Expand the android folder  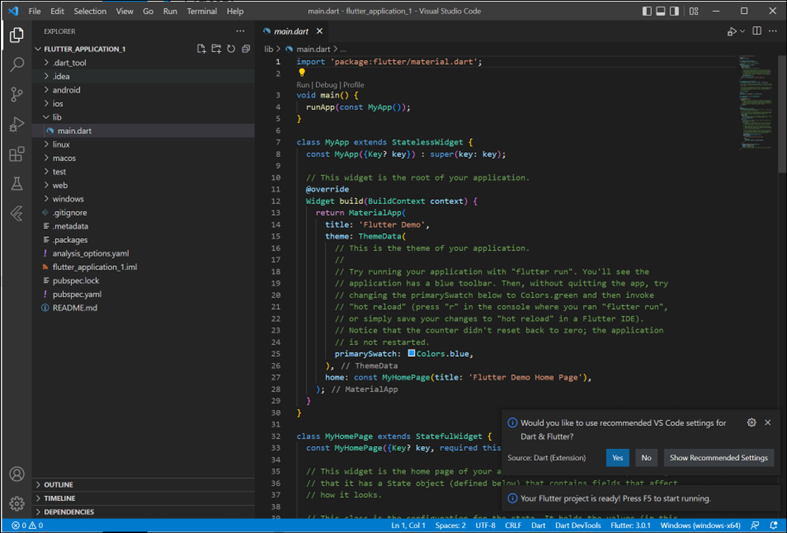point(66,90)
